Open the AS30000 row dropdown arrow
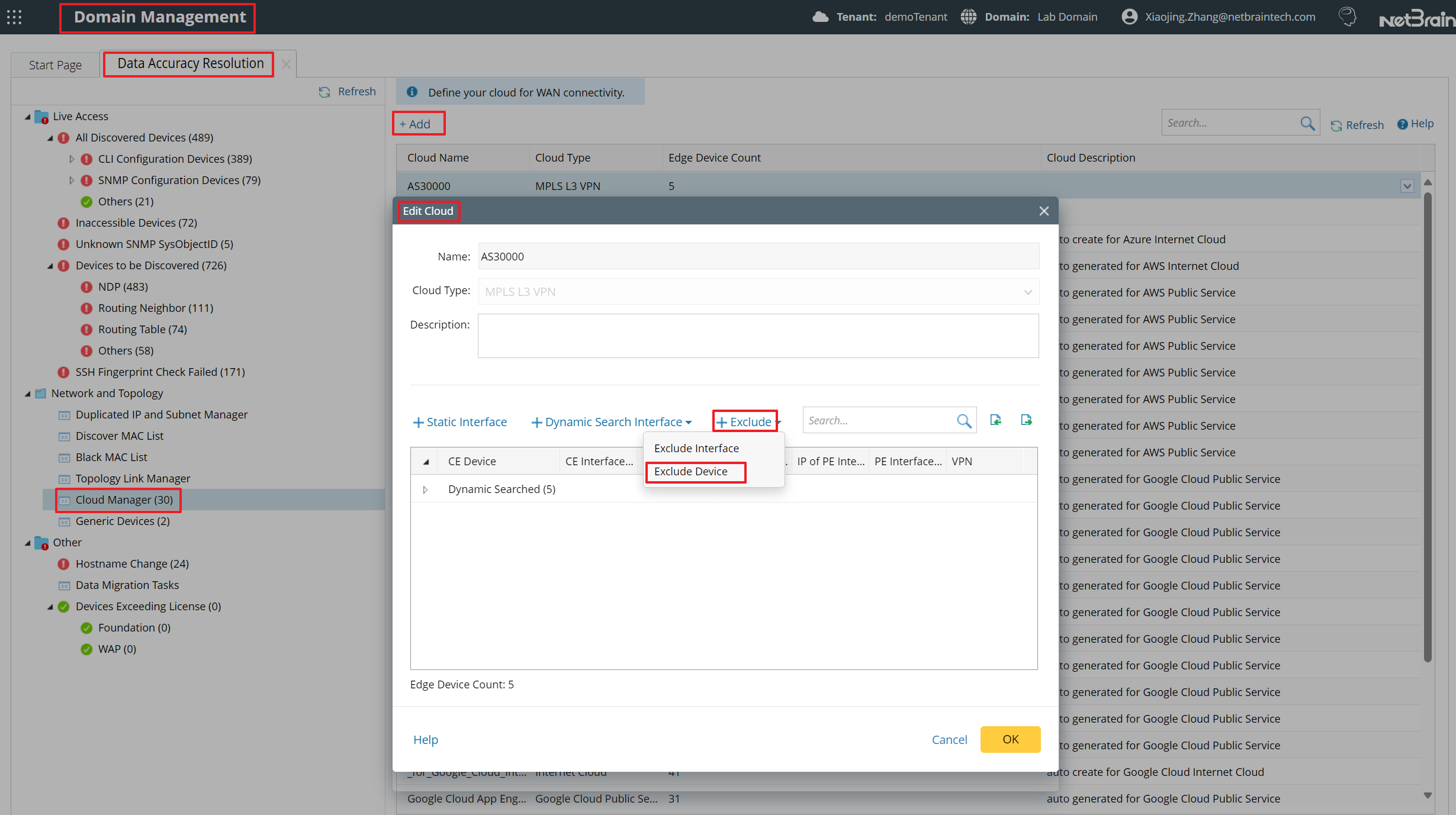1456x815 pixels. (x=1407, y=186)
